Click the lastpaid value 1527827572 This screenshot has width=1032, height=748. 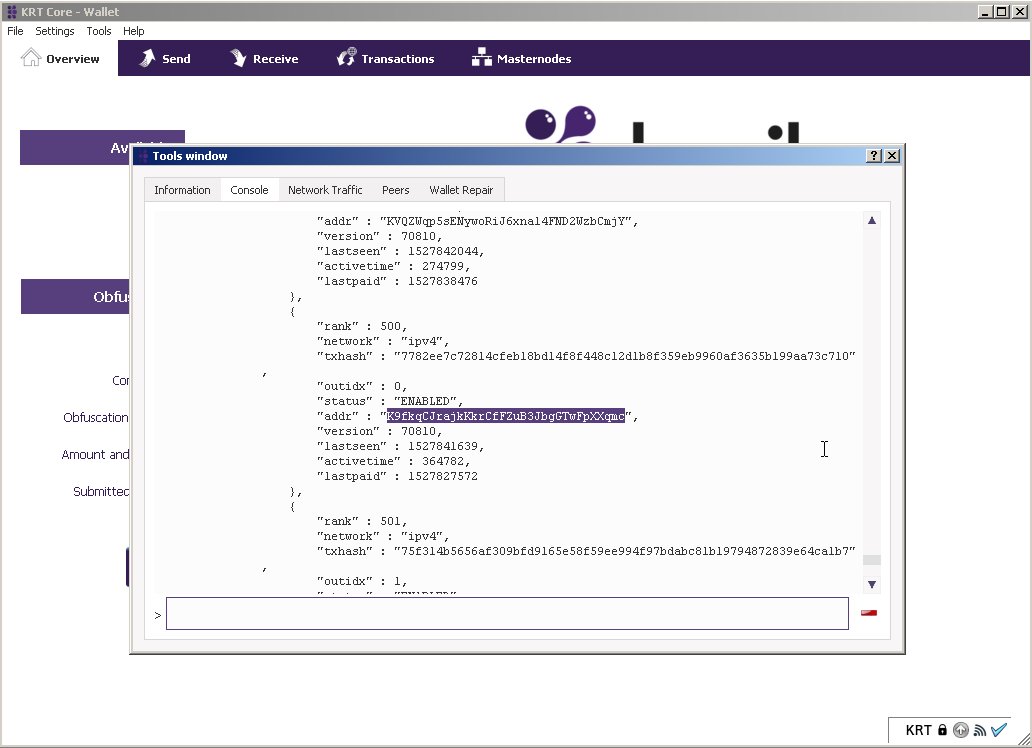click(443, 476)
